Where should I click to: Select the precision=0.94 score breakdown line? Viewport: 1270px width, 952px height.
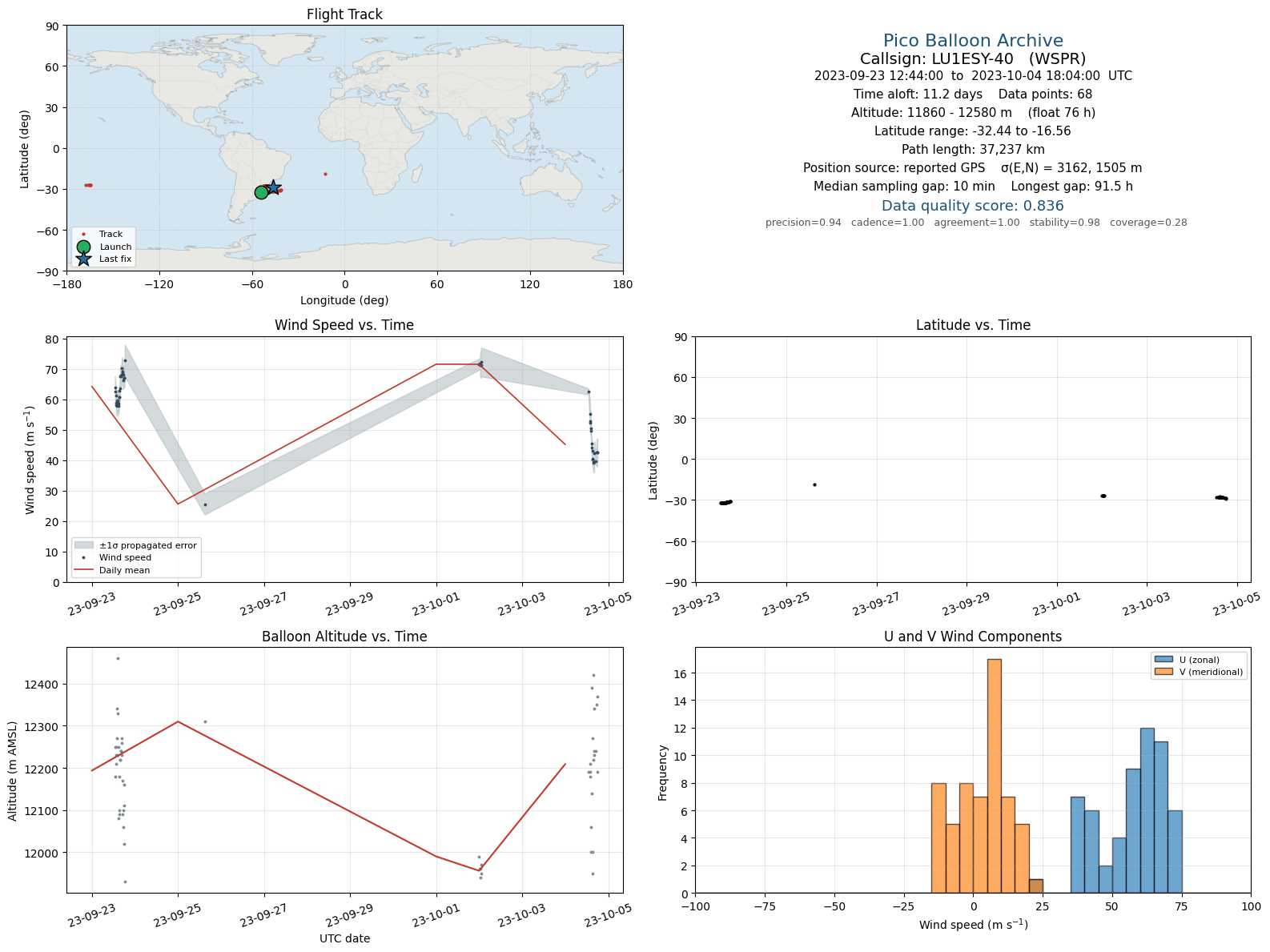pos(976,223)
